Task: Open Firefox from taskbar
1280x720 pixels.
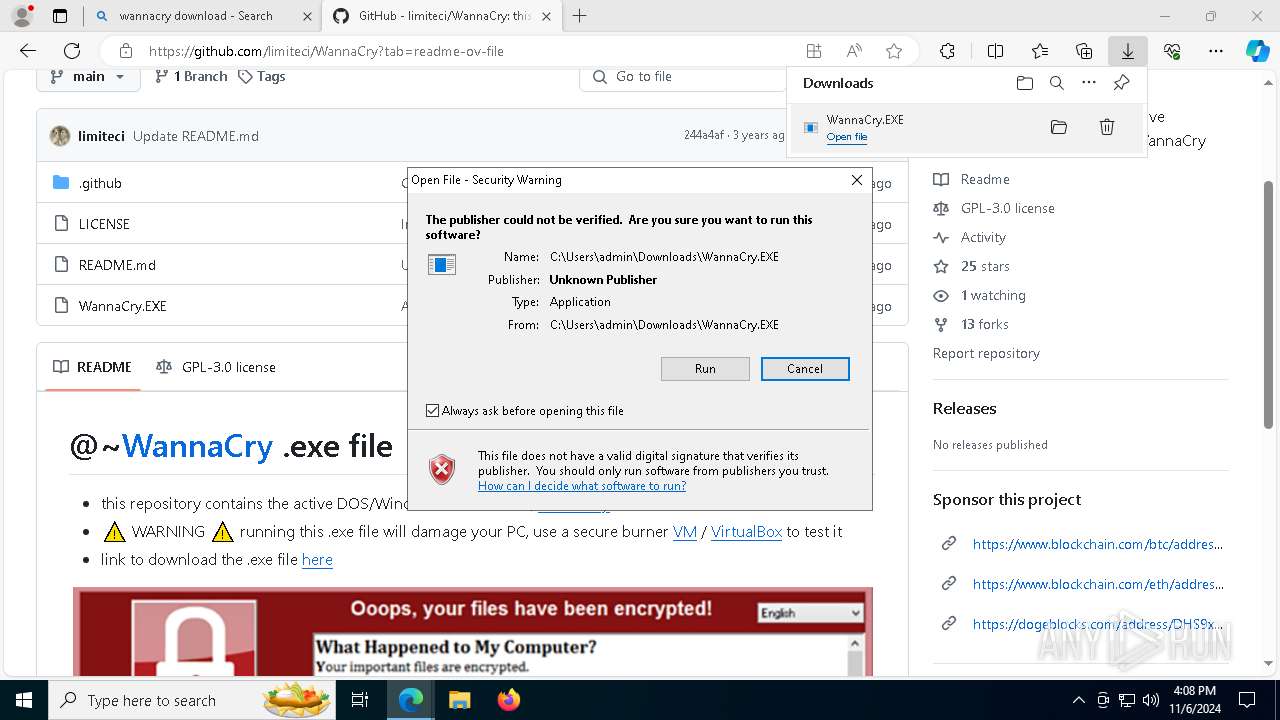Action: (509, 700)
